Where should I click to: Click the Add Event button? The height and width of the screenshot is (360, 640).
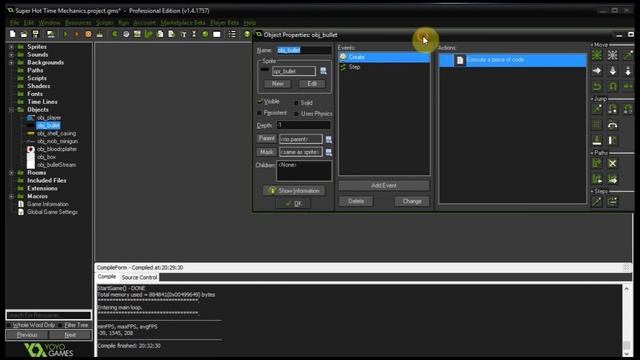[x=384, y=185]
